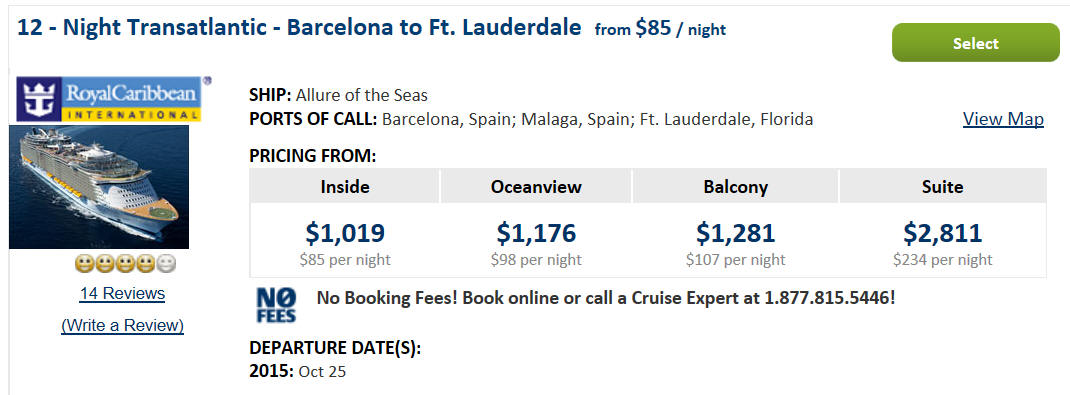
Task: Select the Inside cabin column header
Action: pos(345,186)
